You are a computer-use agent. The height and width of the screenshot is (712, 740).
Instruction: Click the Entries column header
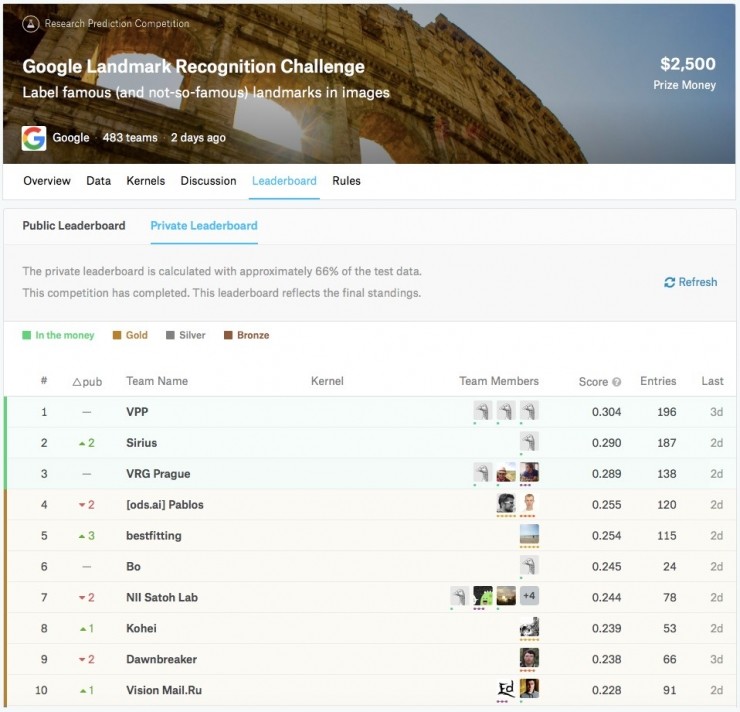(658, 381)
